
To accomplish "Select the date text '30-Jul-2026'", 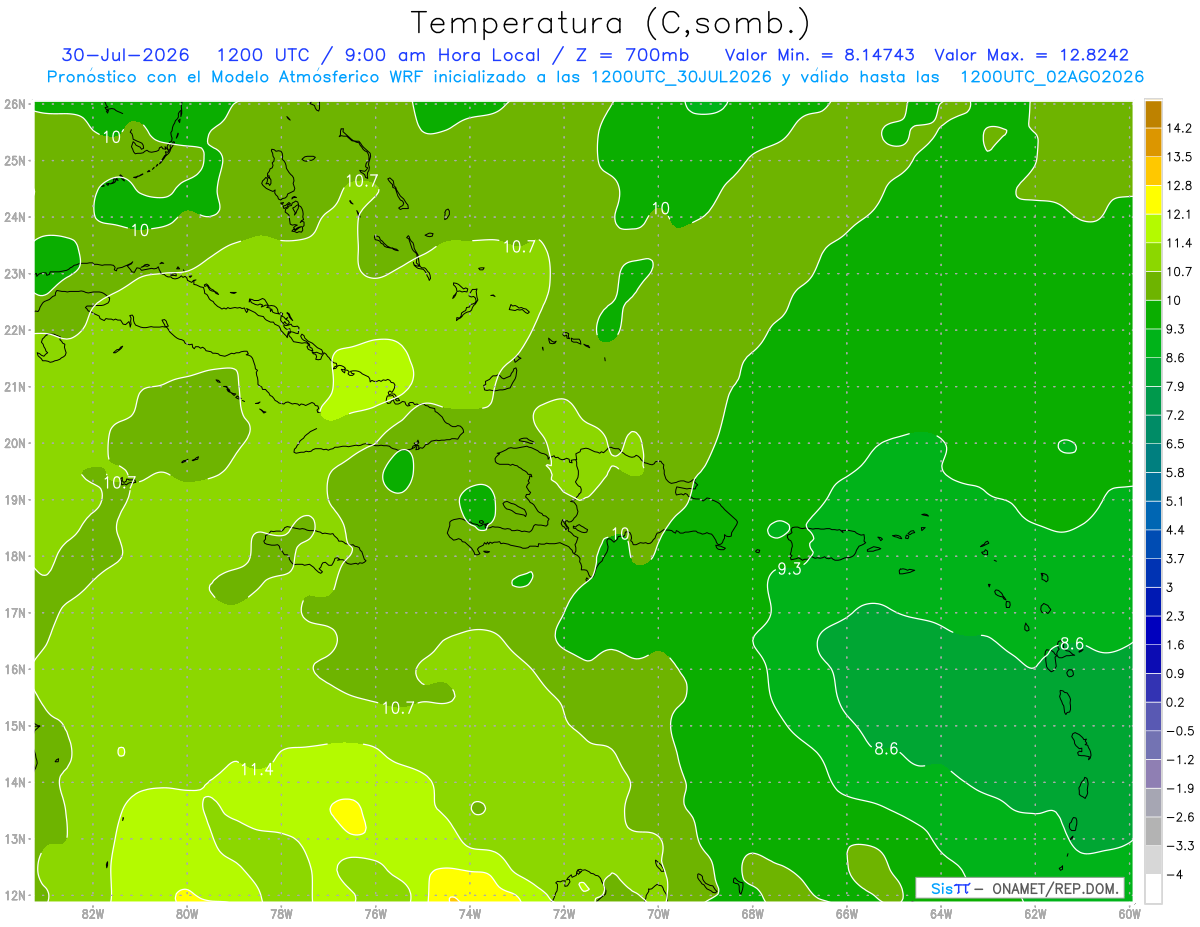I will point(125,55).
